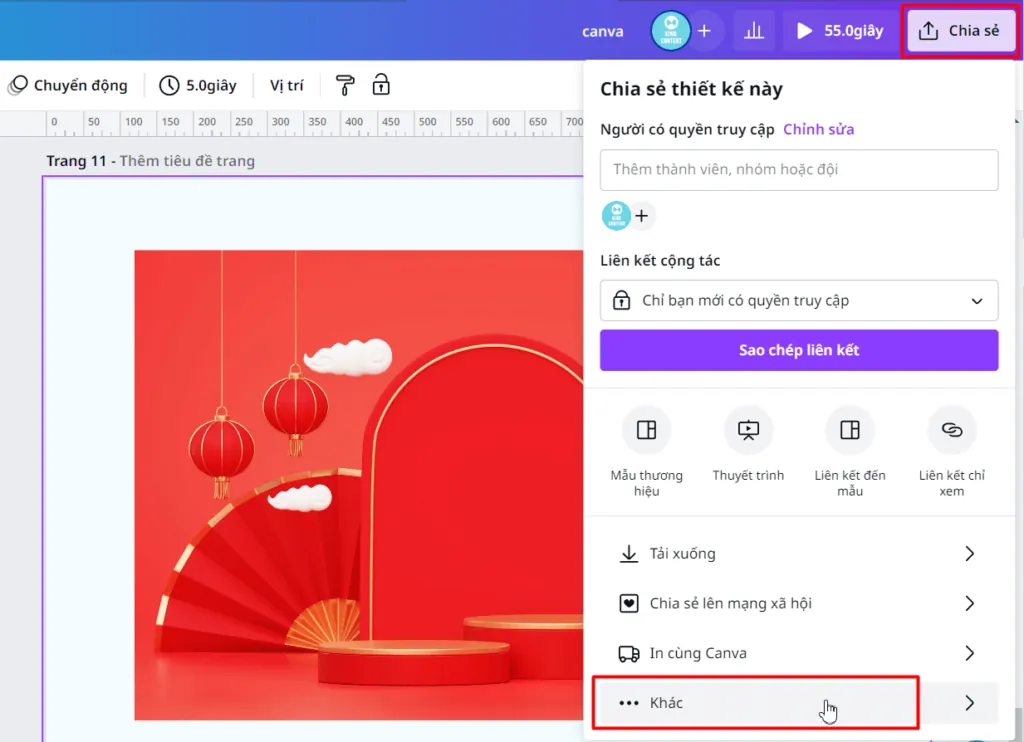Open the Vị trí position panel

tap(287, 85)
